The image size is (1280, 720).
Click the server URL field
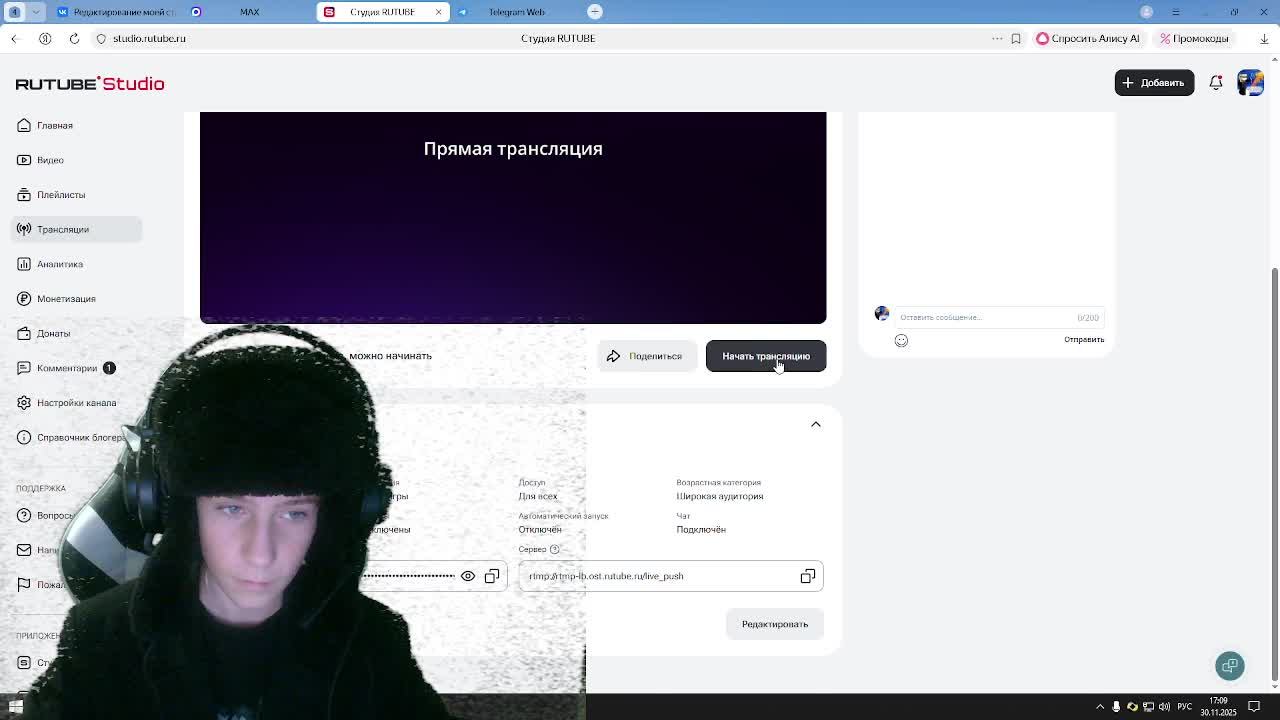[671, 576]
